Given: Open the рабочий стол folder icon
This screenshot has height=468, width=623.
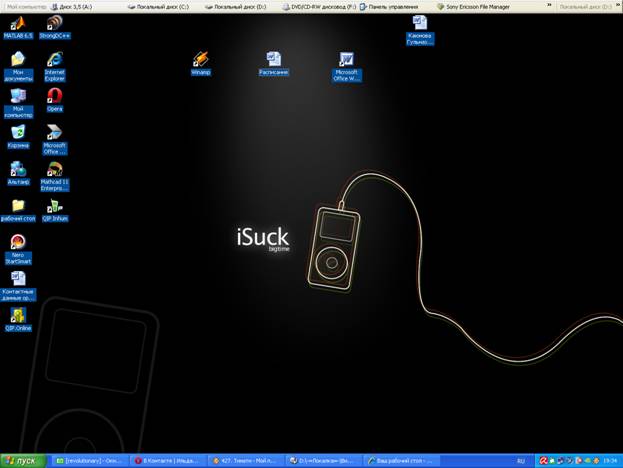Looking at the screenshot, I should (18, 210).
